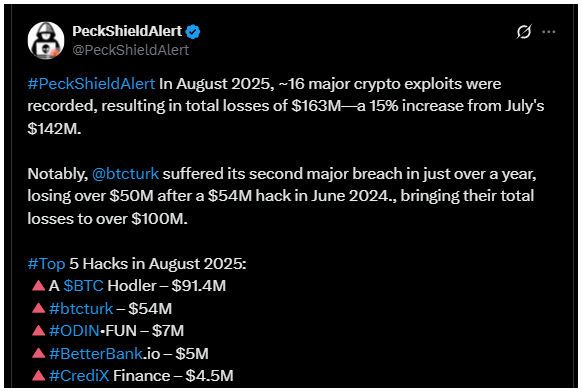The height and width of the screenshot is (392, 582).
Task: Open the PeckShieldAlert profile avatar
Action: pos(46,40)
